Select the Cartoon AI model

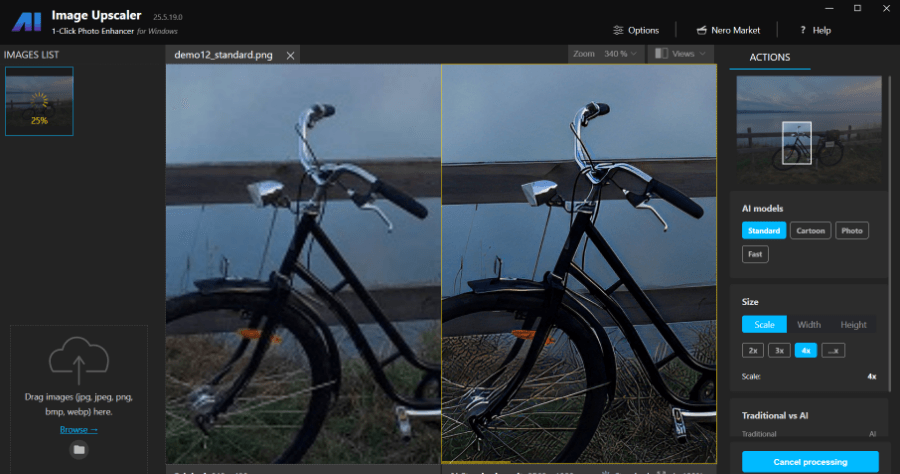tap(810, 231)
